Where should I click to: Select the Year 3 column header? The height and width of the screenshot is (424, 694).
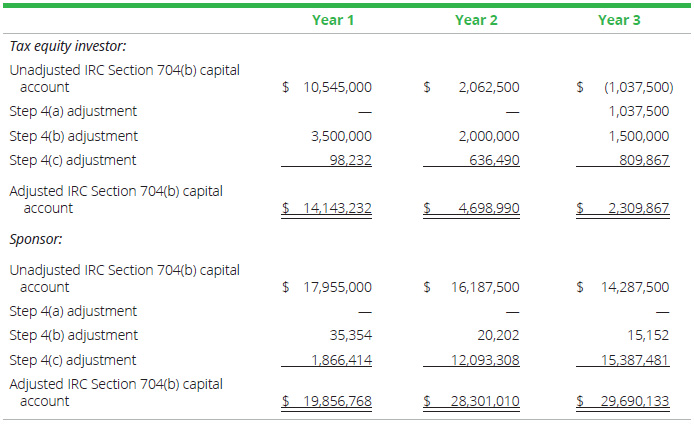pyautogui.click(x=619, y=19)
